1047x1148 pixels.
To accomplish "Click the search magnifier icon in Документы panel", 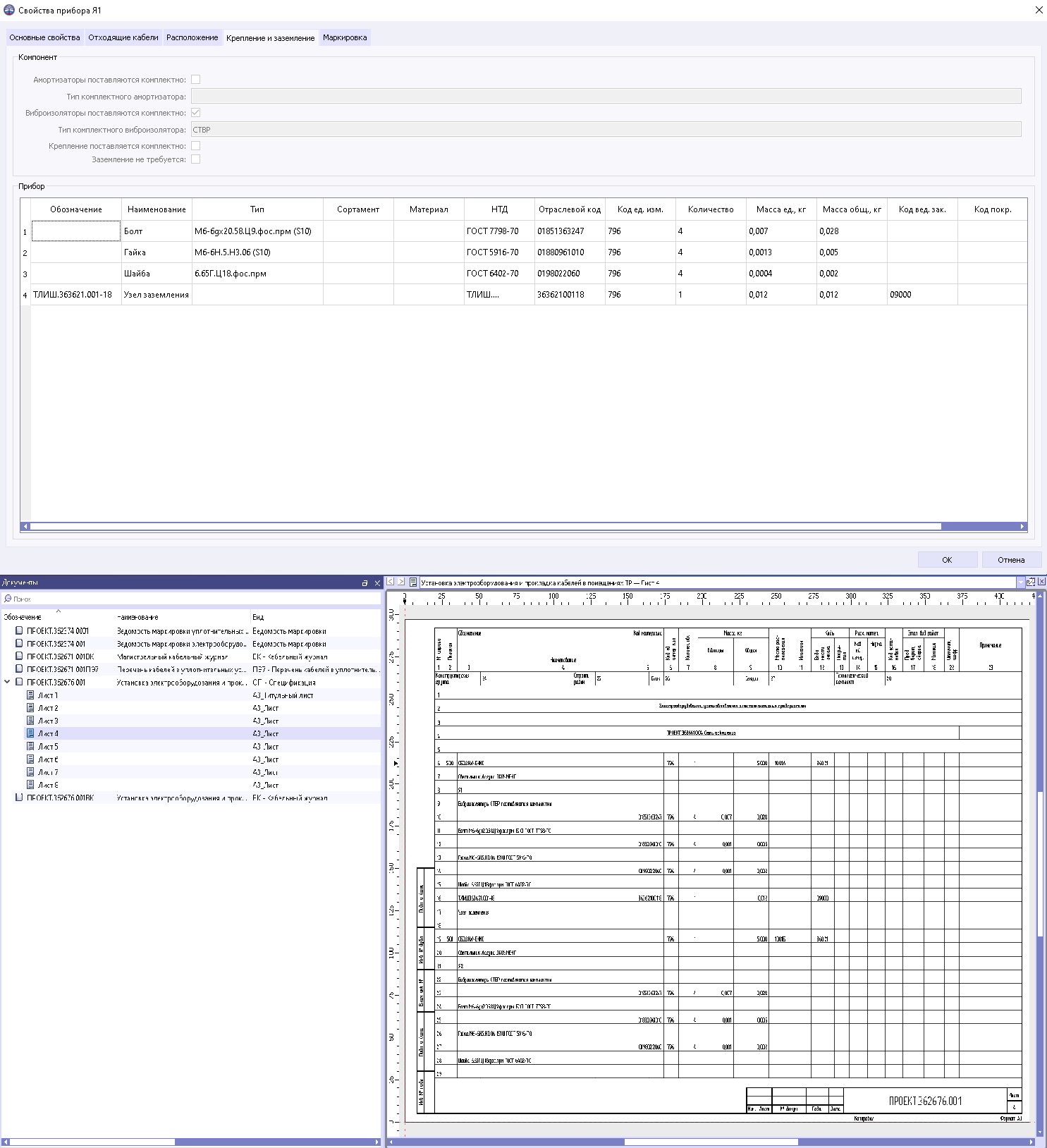I will click(8, 599).
